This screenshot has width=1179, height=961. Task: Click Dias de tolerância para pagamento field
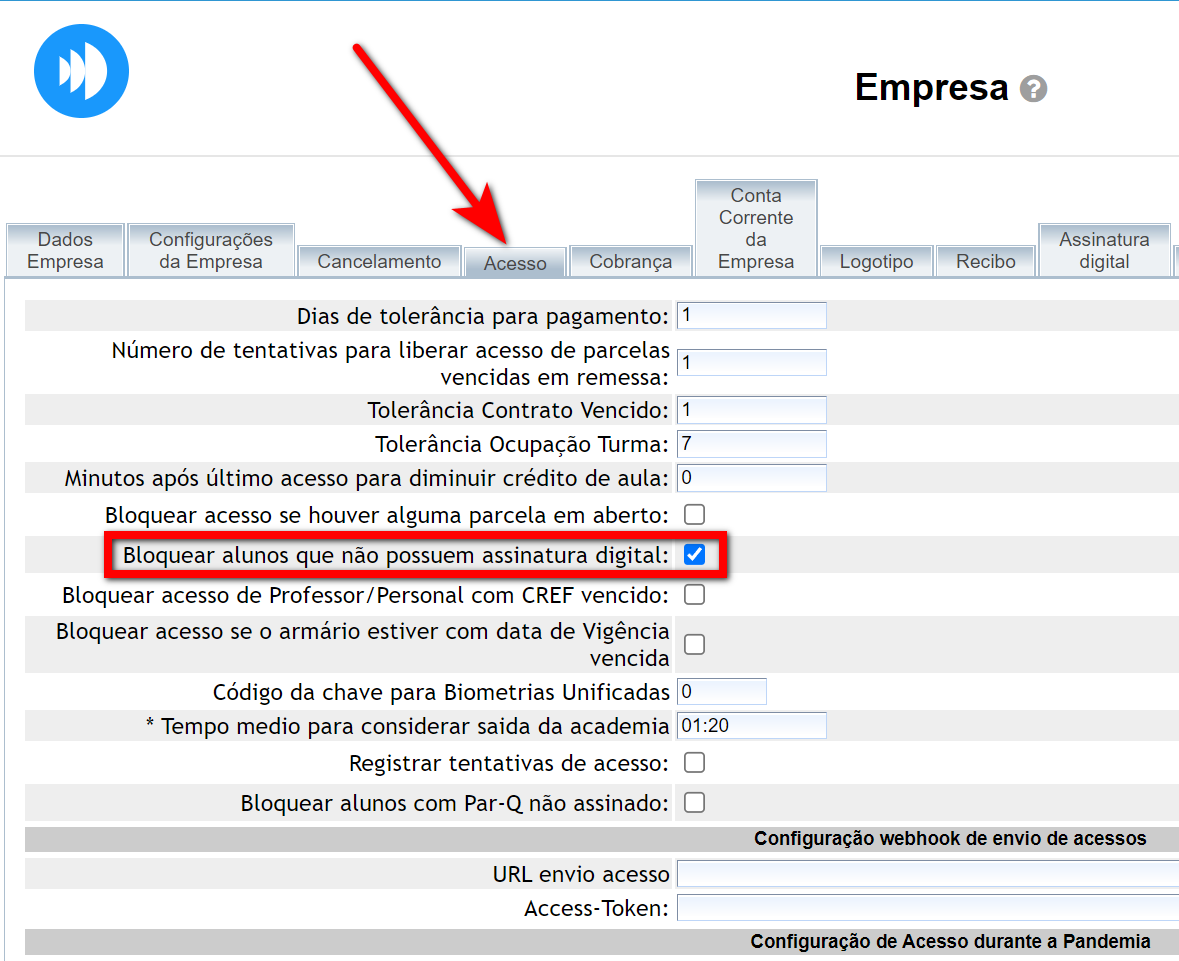pyautogui.click(x=751, y=315)
